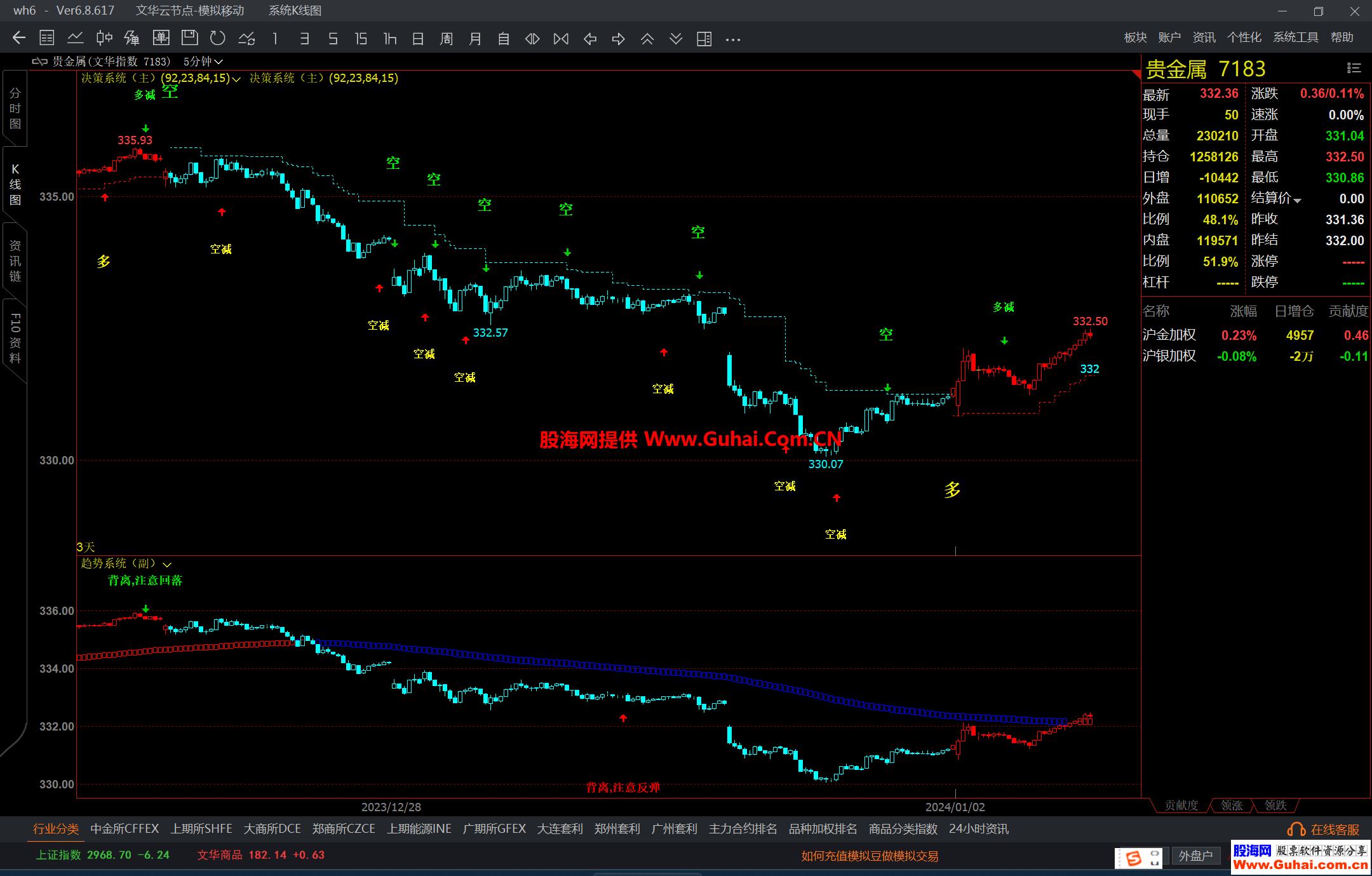Open the 5分钟 period dropdown
Image resolution: width=1372 pixels, height=876 pixels.
tap(203, 62)
